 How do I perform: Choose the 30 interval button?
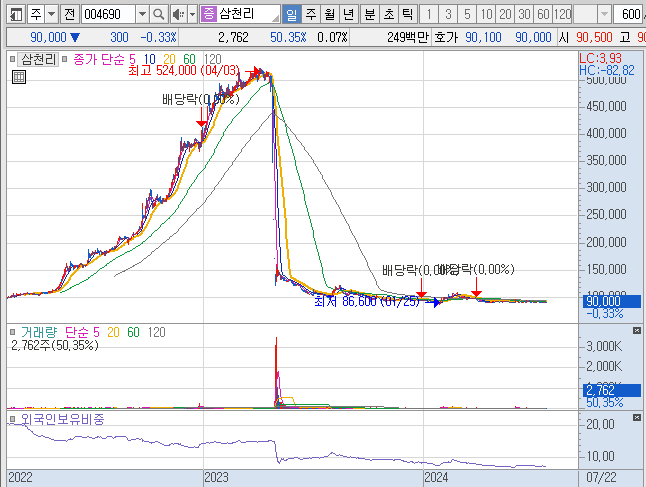(x=524, y=14)
